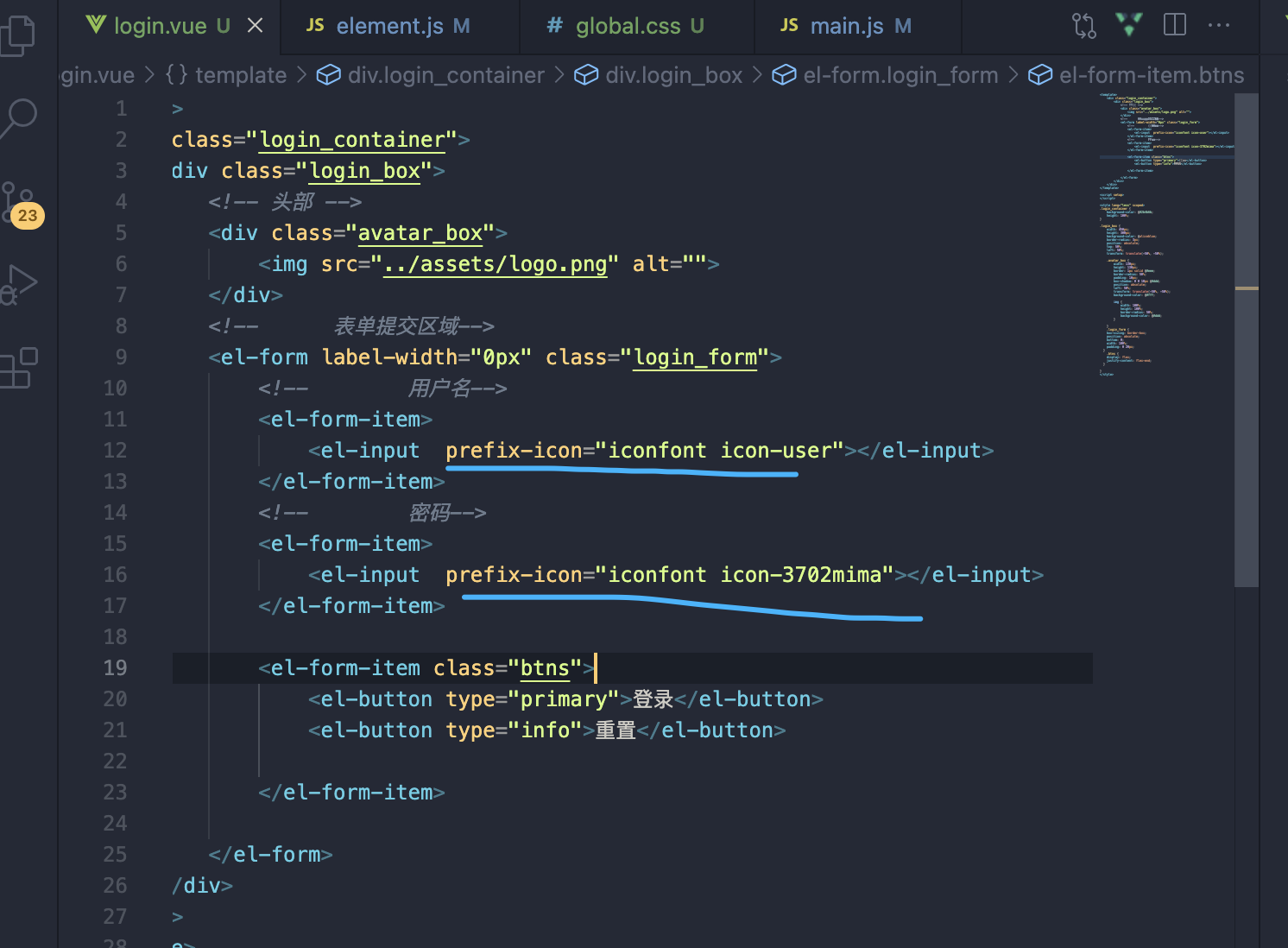This screenshot has height=948, width=1288.
Task: Click line number 12 in the gutter
Action: [x=115, y=451]
